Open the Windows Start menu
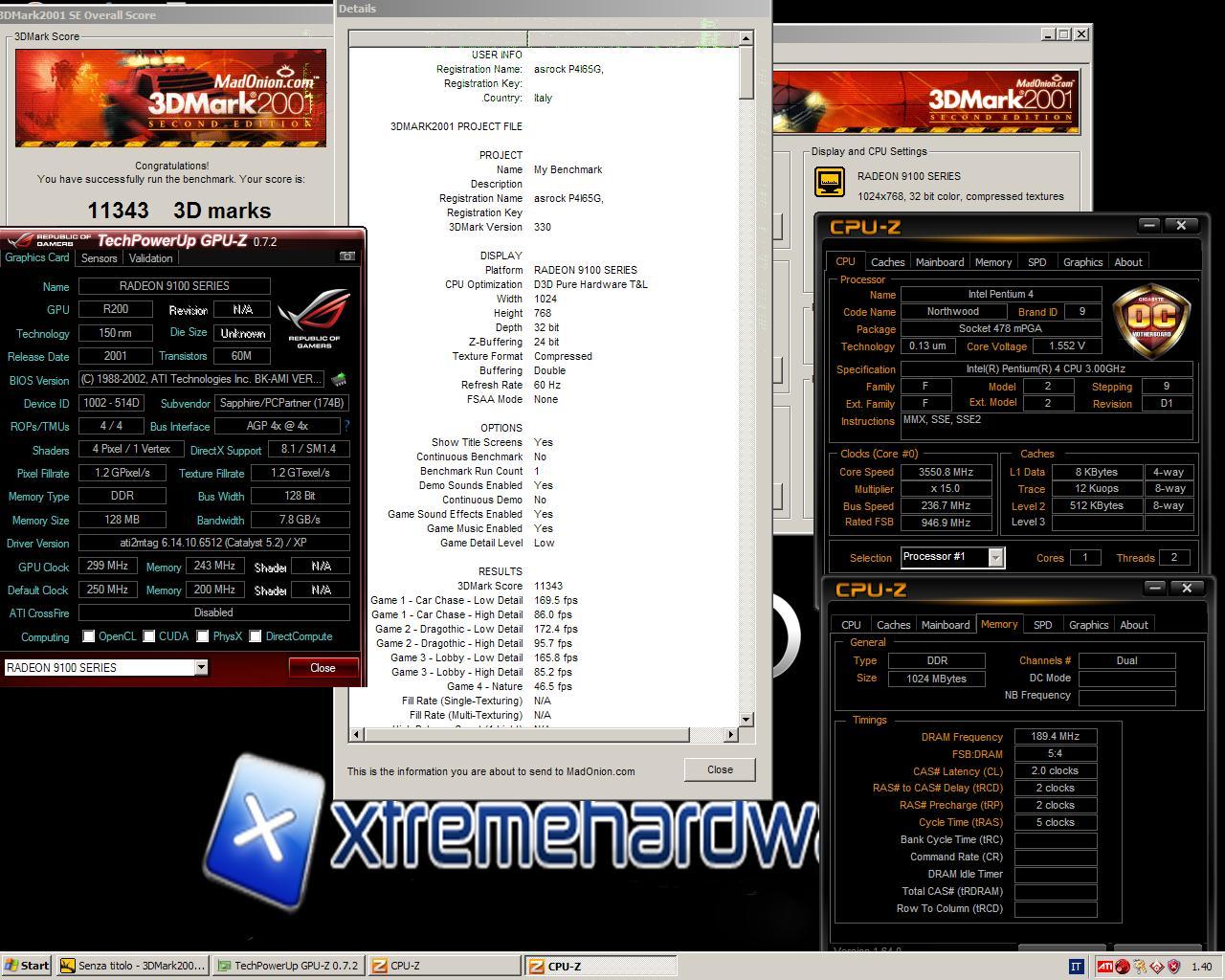Screen dimensions: 1225x980 click(x=27, y=966)
